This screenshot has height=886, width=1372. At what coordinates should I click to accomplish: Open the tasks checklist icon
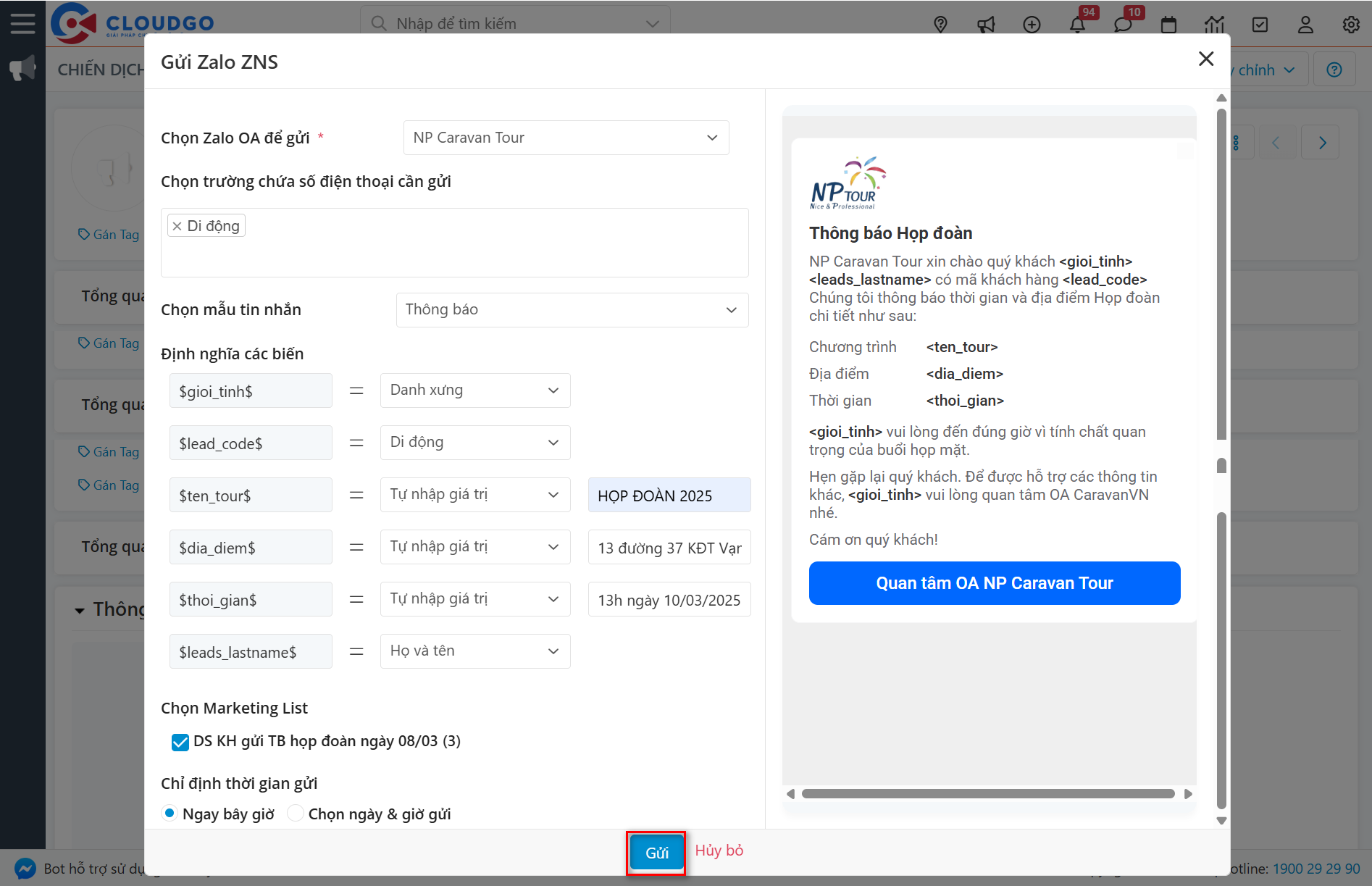coord(1260,24)
